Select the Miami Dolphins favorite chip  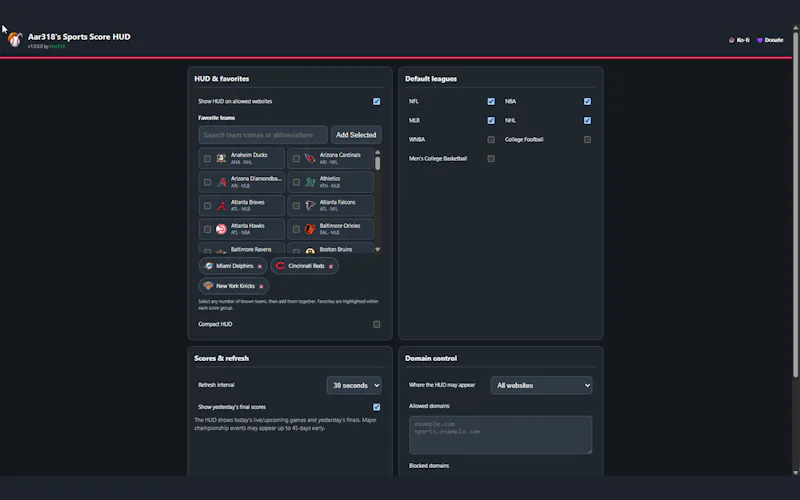pos(233,266)
